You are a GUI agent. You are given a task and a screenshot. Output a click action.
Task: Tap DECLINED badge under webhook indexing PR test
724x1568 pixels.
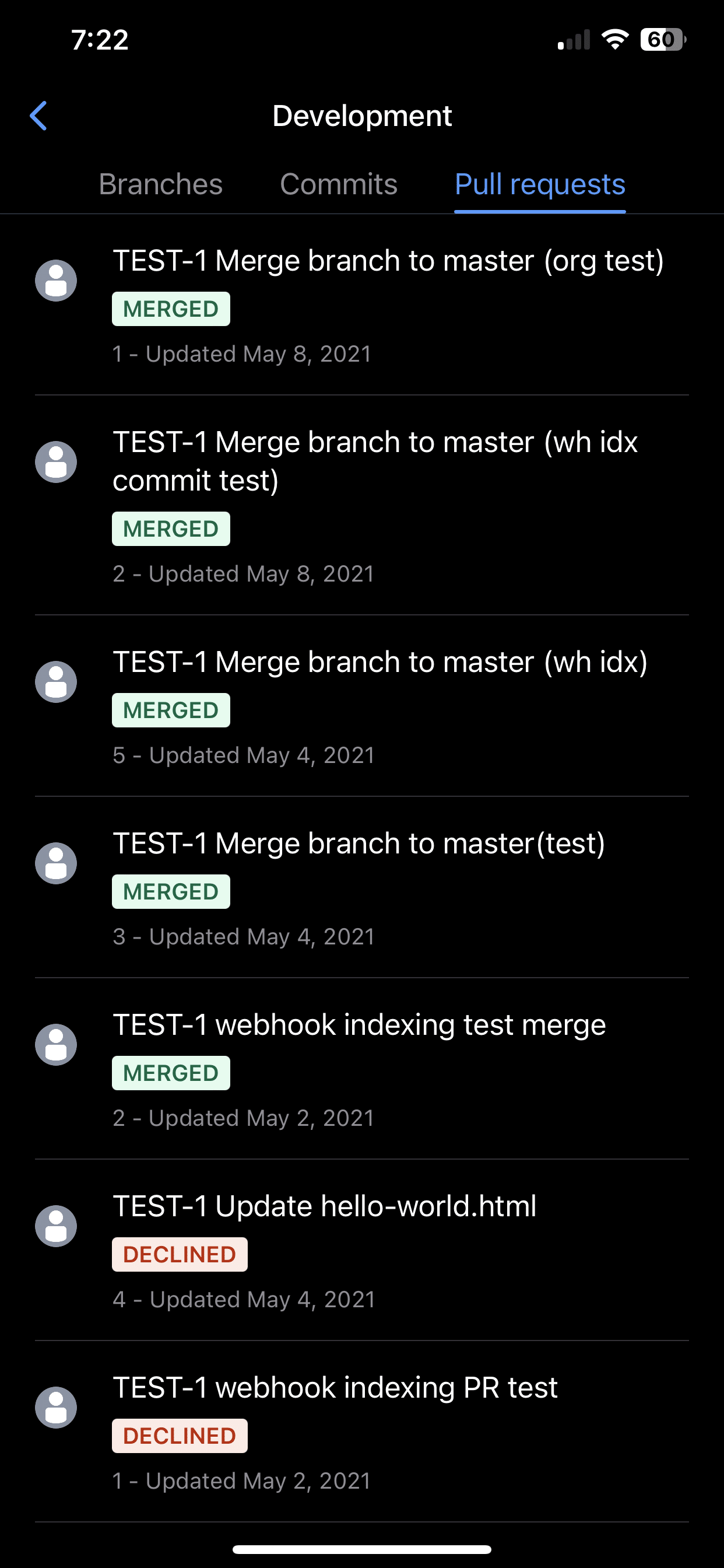point(180,1436)
